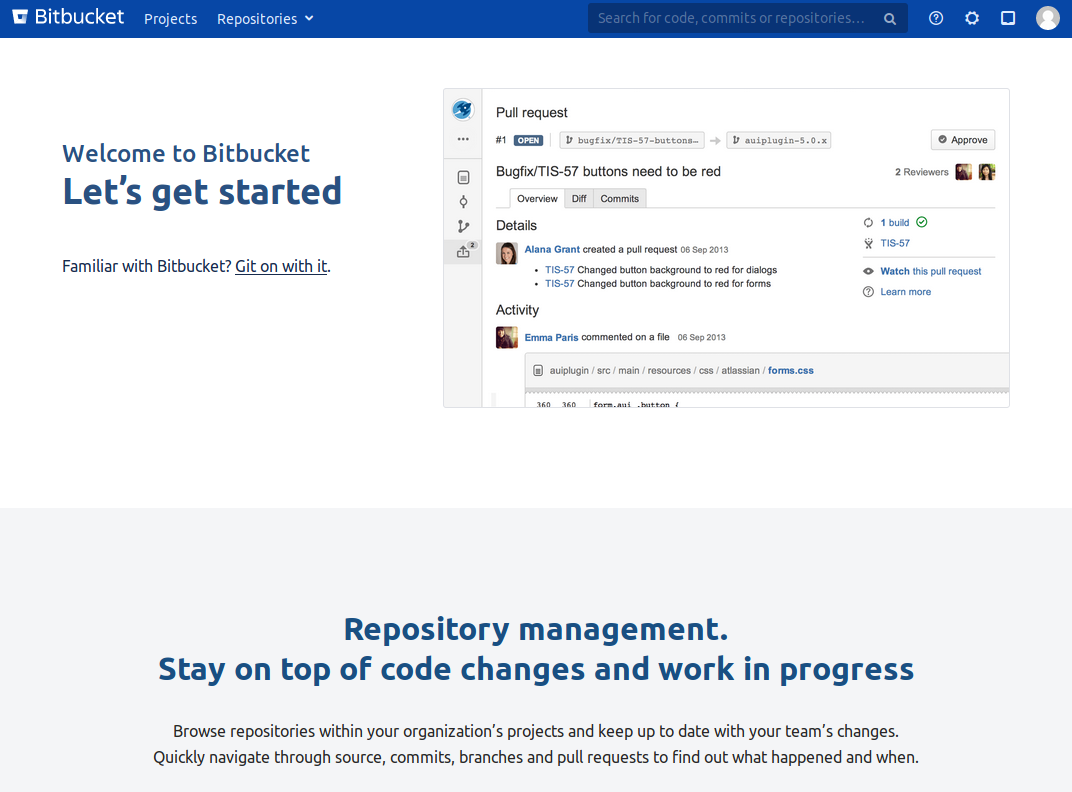Screen dimensions: 1072x792
Task: Click the Bitbucket logo icon
Action: pos(21,17)
